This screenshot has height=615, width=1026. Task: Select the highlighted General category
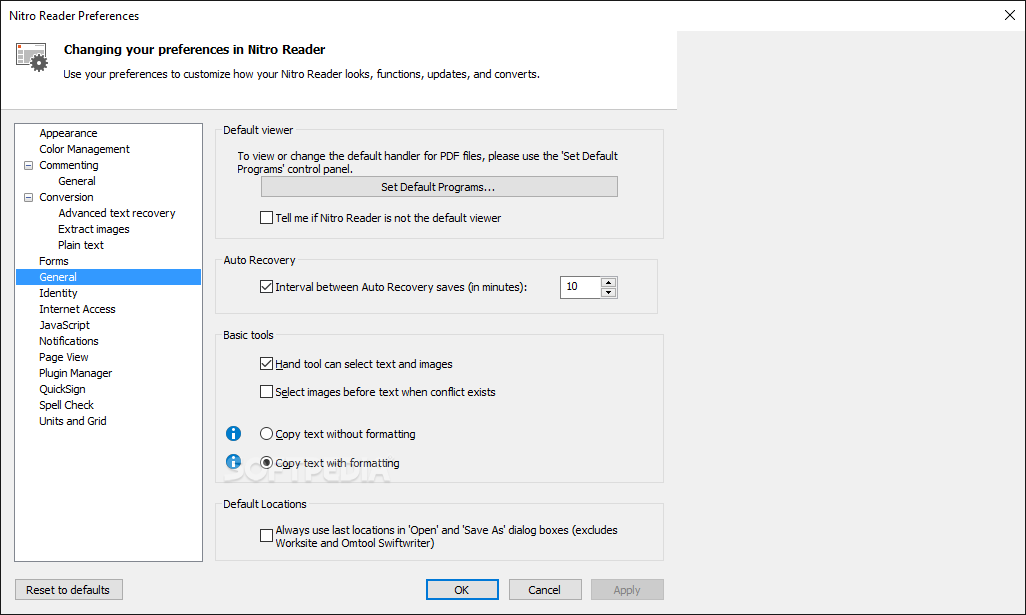[x=108, y=277]
